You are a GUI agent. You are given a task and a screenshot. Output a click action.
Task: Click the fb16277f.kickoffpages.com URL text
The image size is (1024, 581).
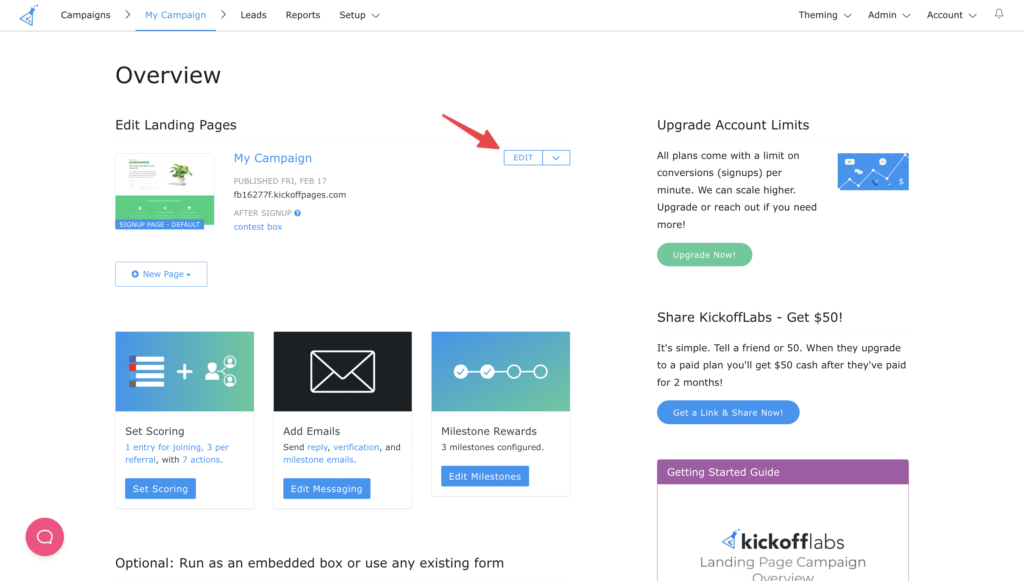click(290, 195)
